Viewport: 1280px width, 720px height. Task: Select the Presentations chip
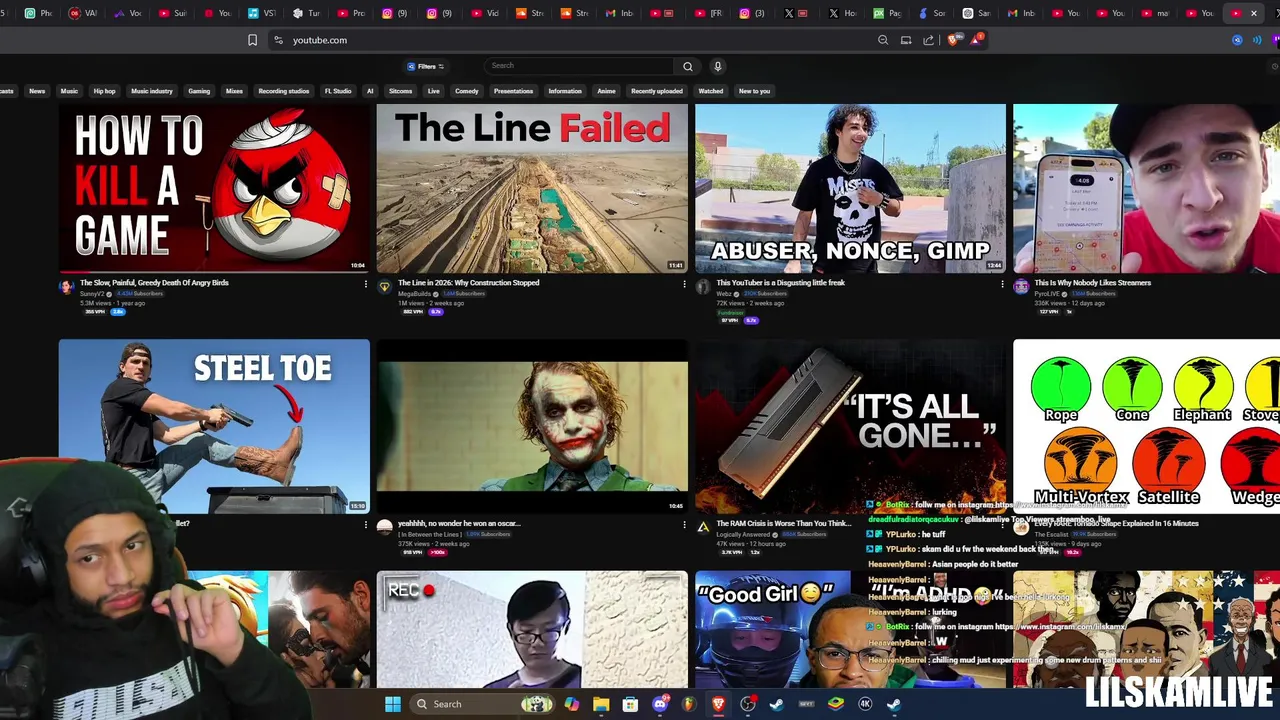click(x=514, y=91)
